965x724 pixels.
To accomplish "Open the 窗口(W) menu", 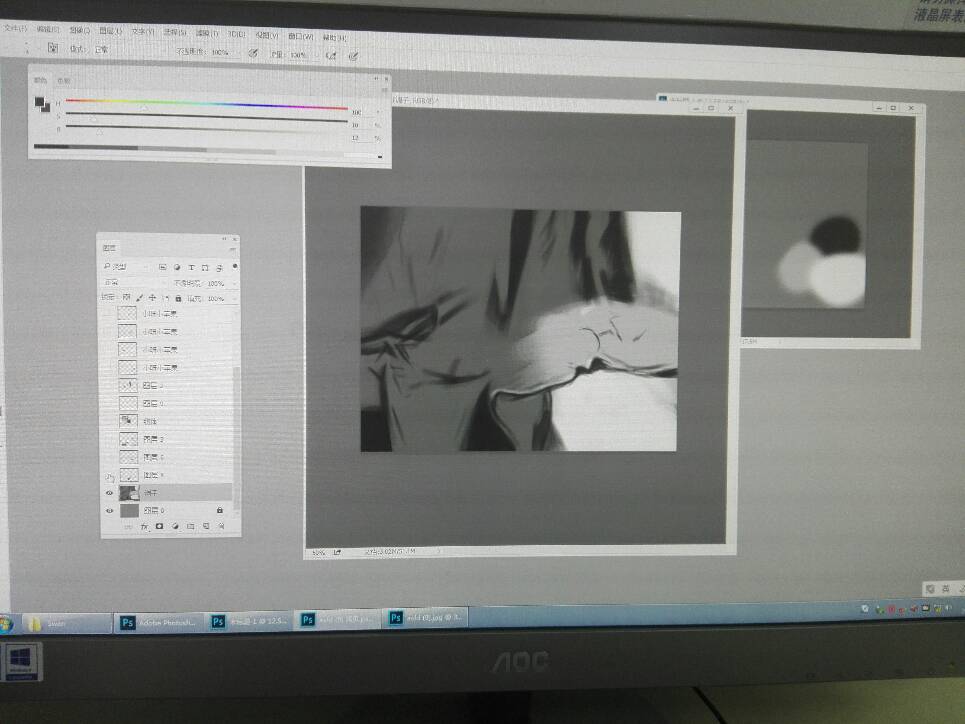I will point(301,36).
